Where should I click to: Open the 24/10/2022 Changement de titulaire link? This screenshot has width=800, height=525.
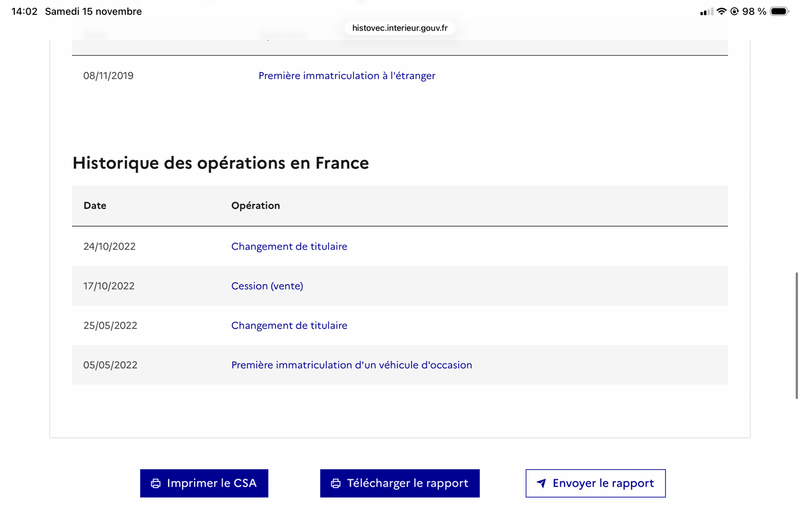(289, 246)
